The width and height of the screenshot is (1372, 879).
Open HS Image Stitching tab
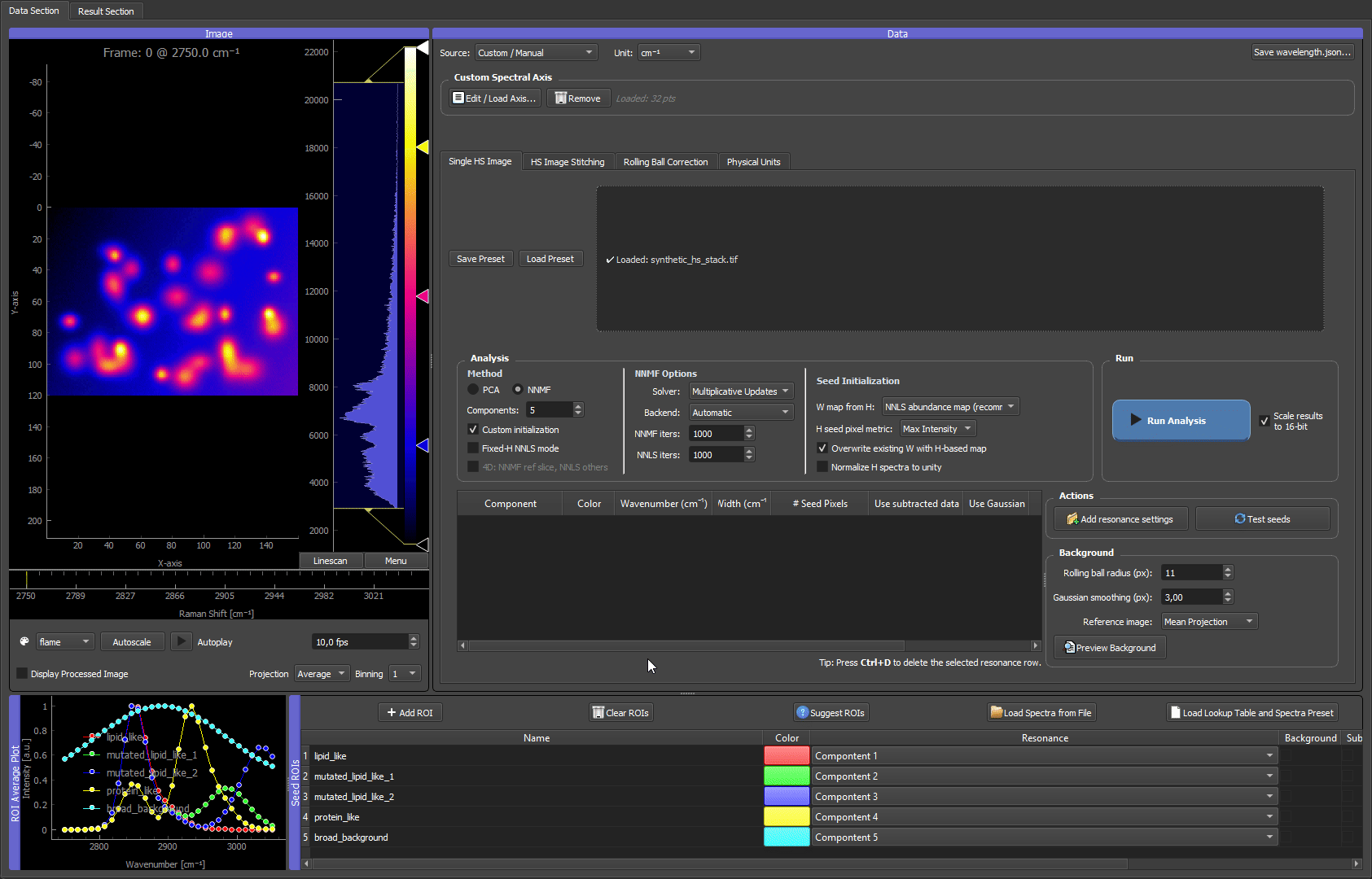pos(568,162)
